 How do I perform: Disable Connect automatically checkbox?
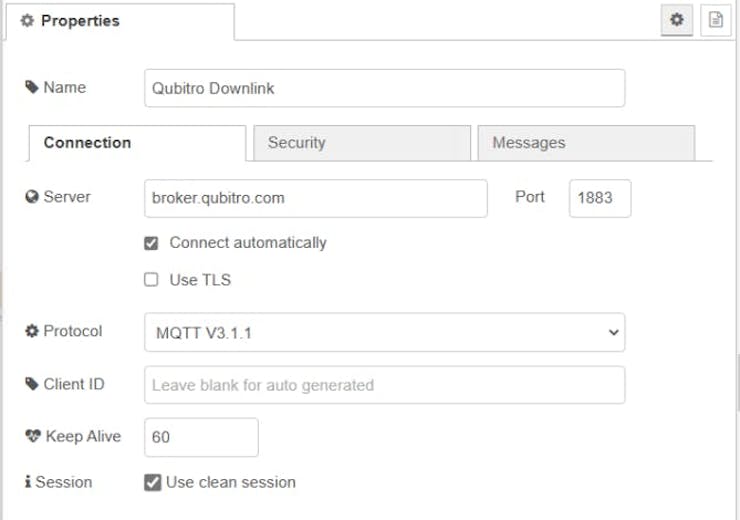point(151,243)
